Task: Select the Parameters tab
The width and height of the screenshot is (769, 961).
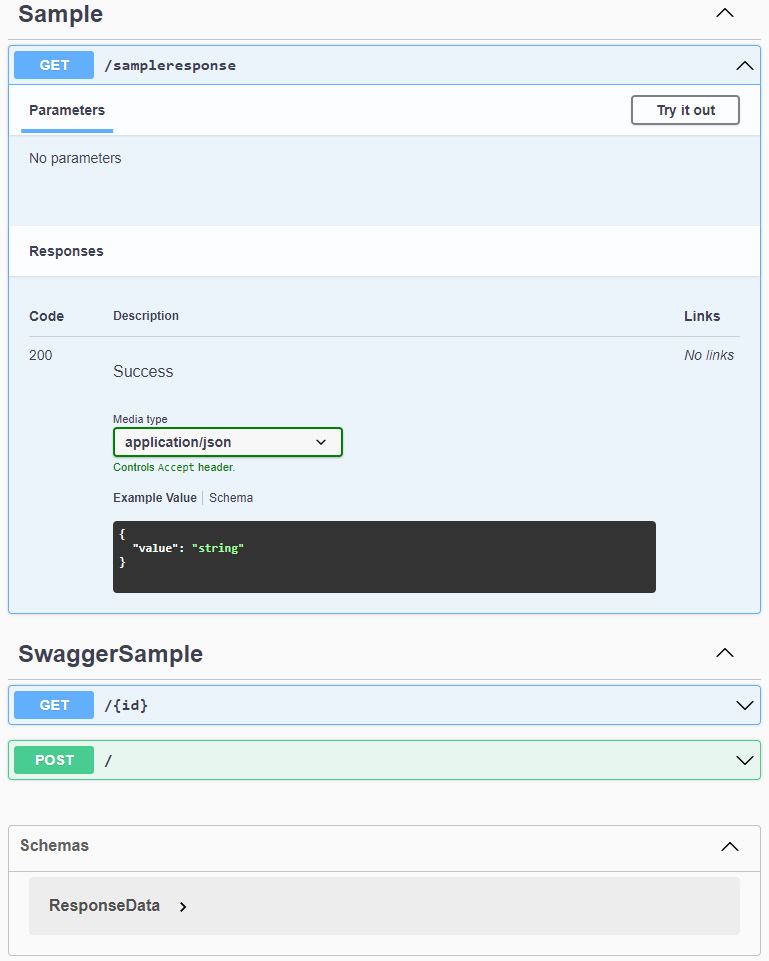Action: [67, 110]
